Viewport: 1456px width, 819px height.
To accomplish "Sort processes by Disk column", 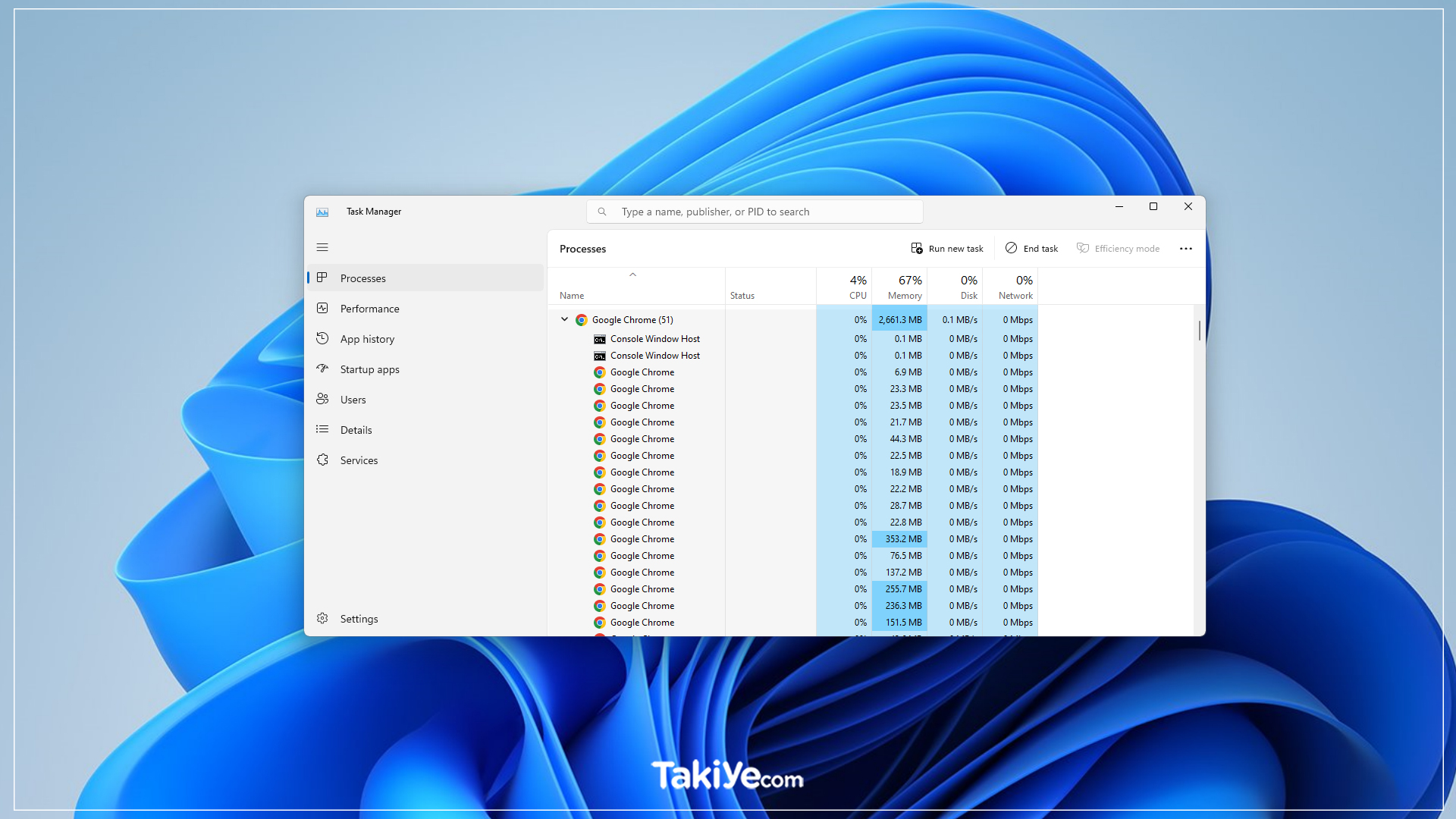I will [955, 287].
